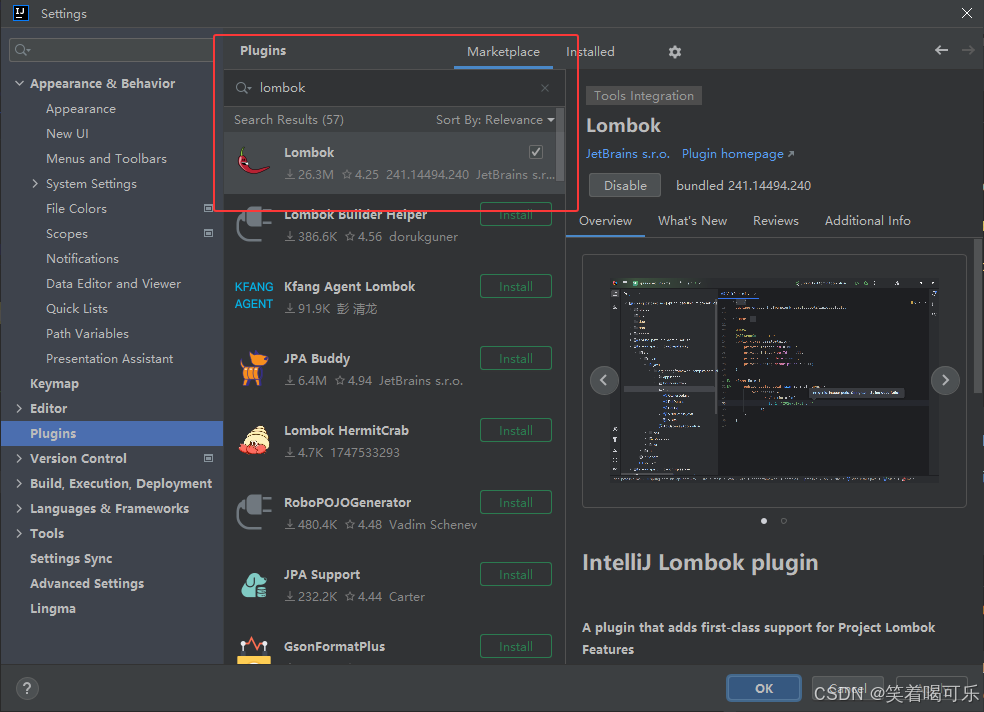Open the Plugin homepage link
This screenshot has height=712, width=984.
point(737,154)
